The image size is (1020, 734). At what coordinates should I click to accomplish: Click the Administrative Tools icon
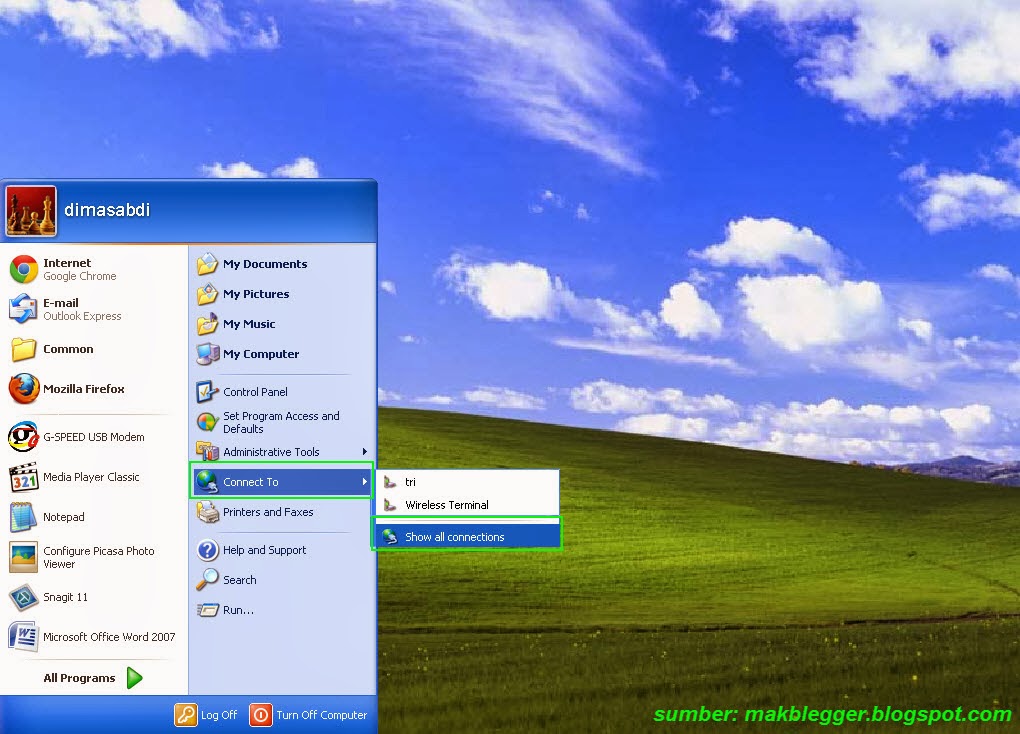[208, 452]
